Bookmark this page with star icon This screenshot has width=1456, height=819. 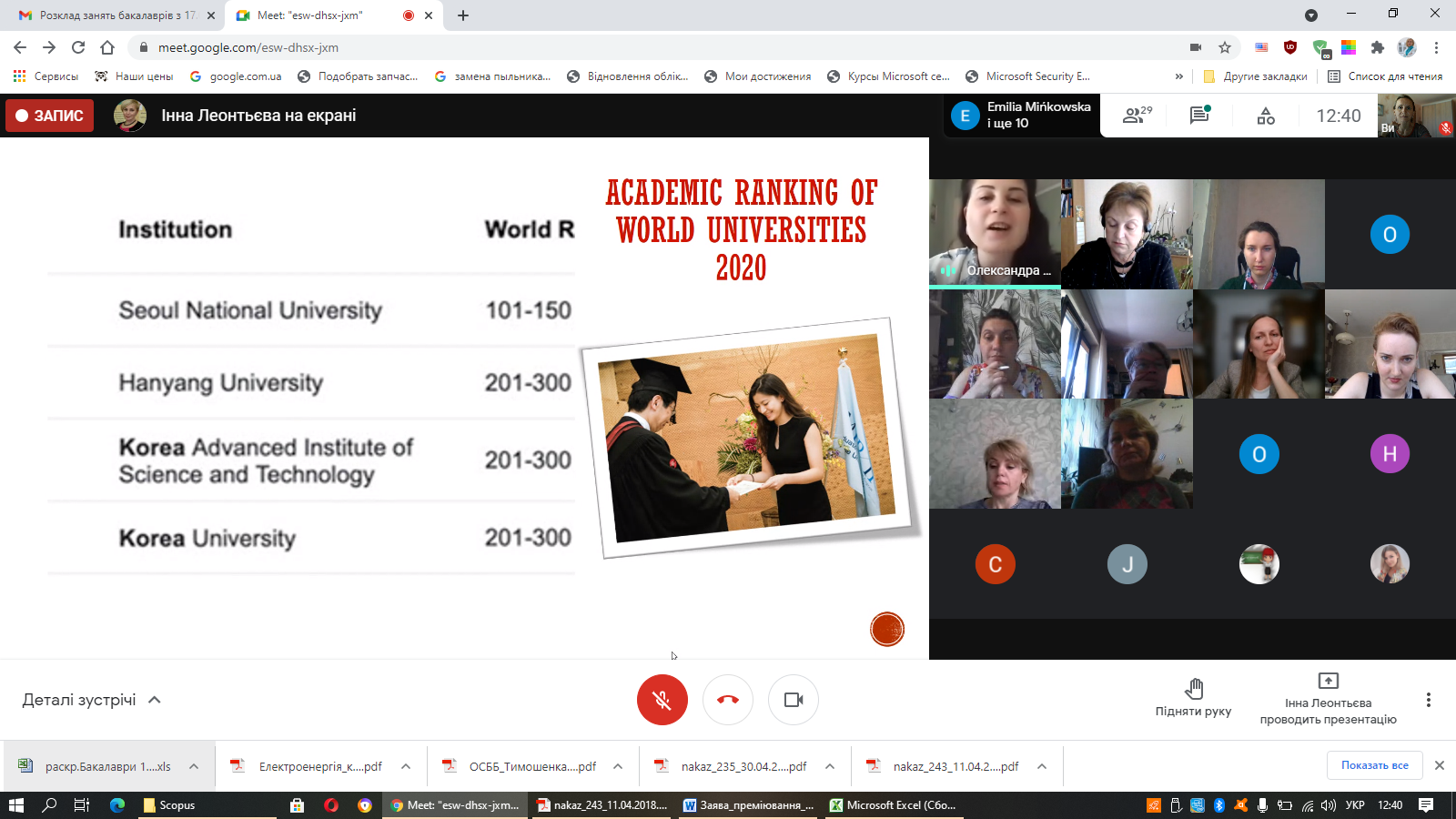tap(1225, 47)
